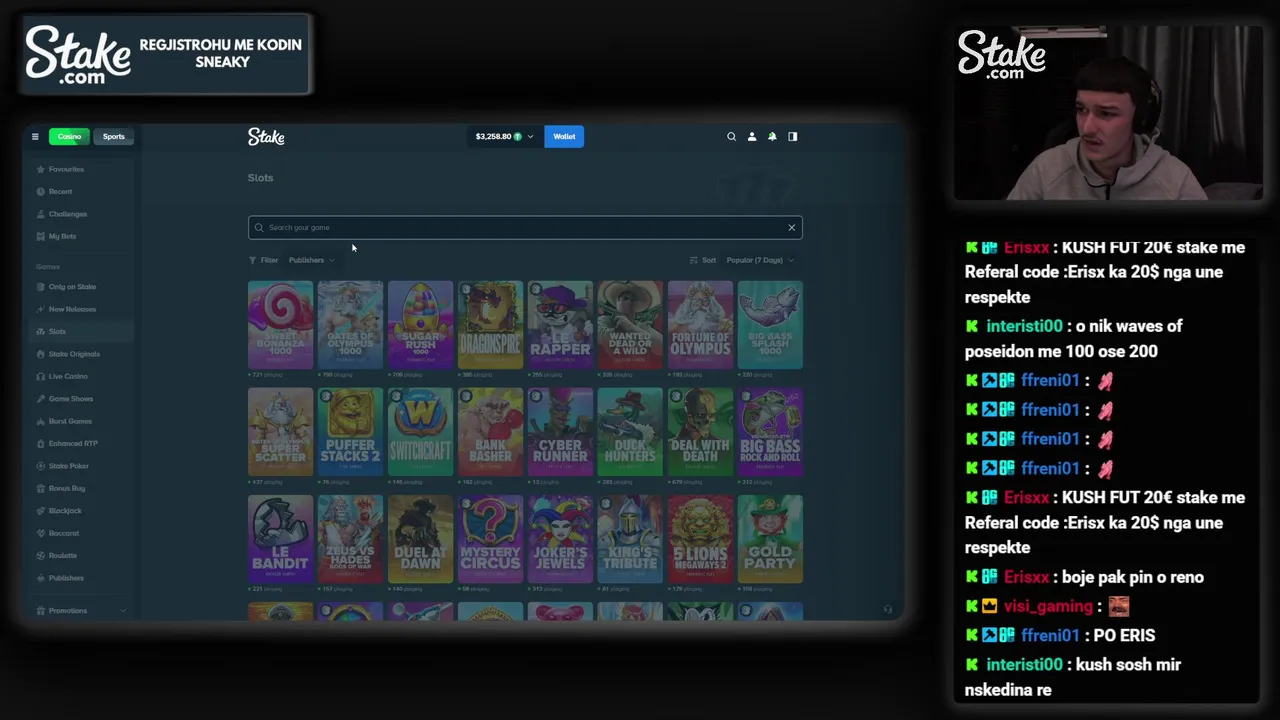Open the Publishers filter dropdown
The image size is (1280, 720).
tap(311, 260)
